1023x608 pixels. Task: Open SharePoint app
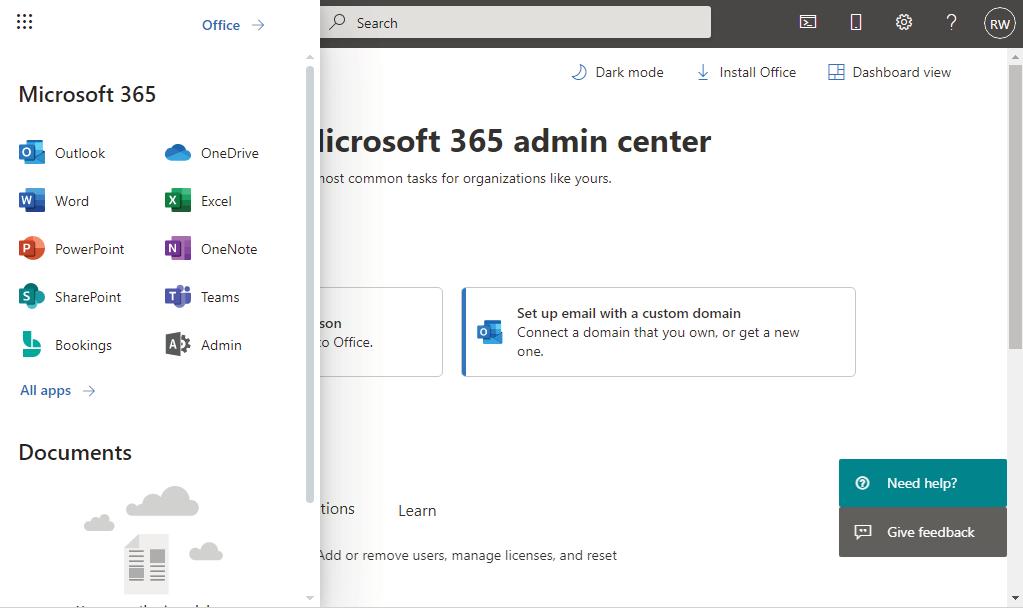[x=70, y=297]
